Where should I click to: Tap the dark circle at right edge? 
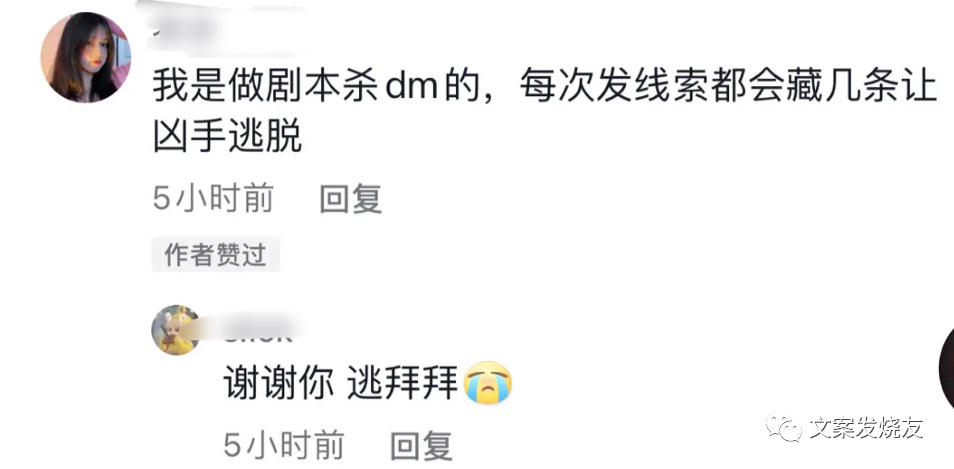pos(946,367)
